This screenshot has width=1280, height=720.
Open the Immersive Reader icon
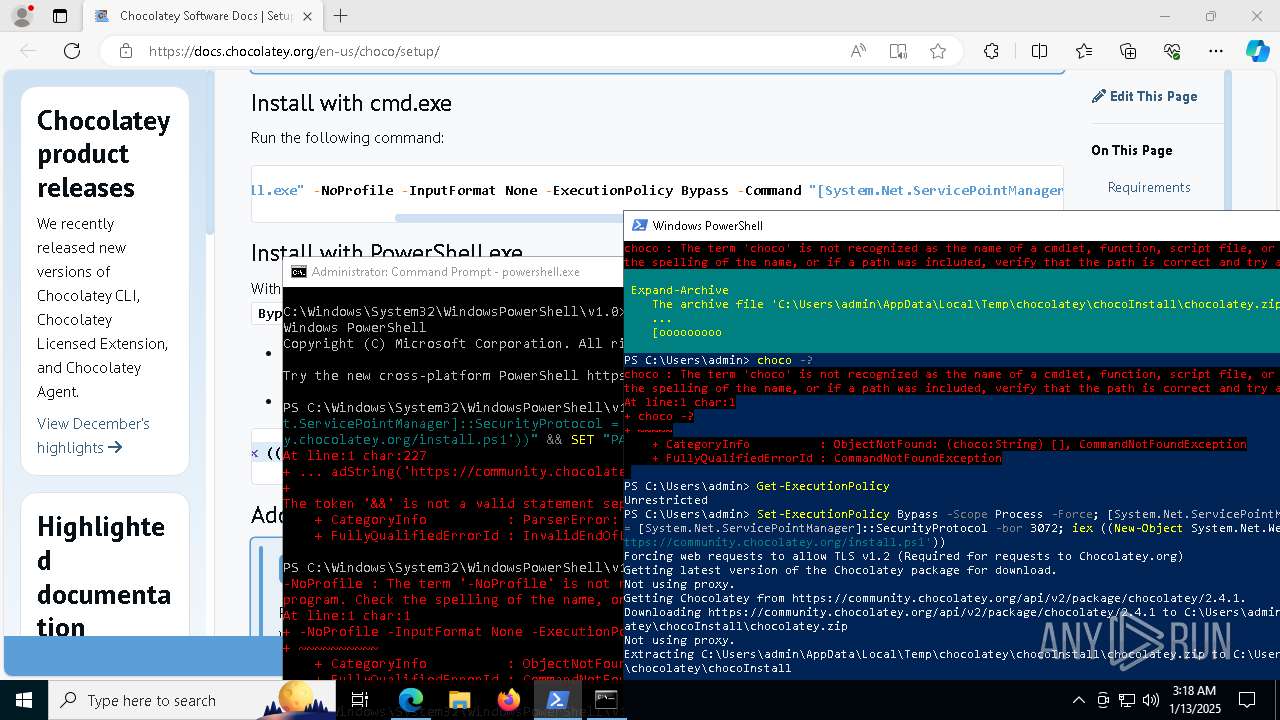(x=898, y=51)
